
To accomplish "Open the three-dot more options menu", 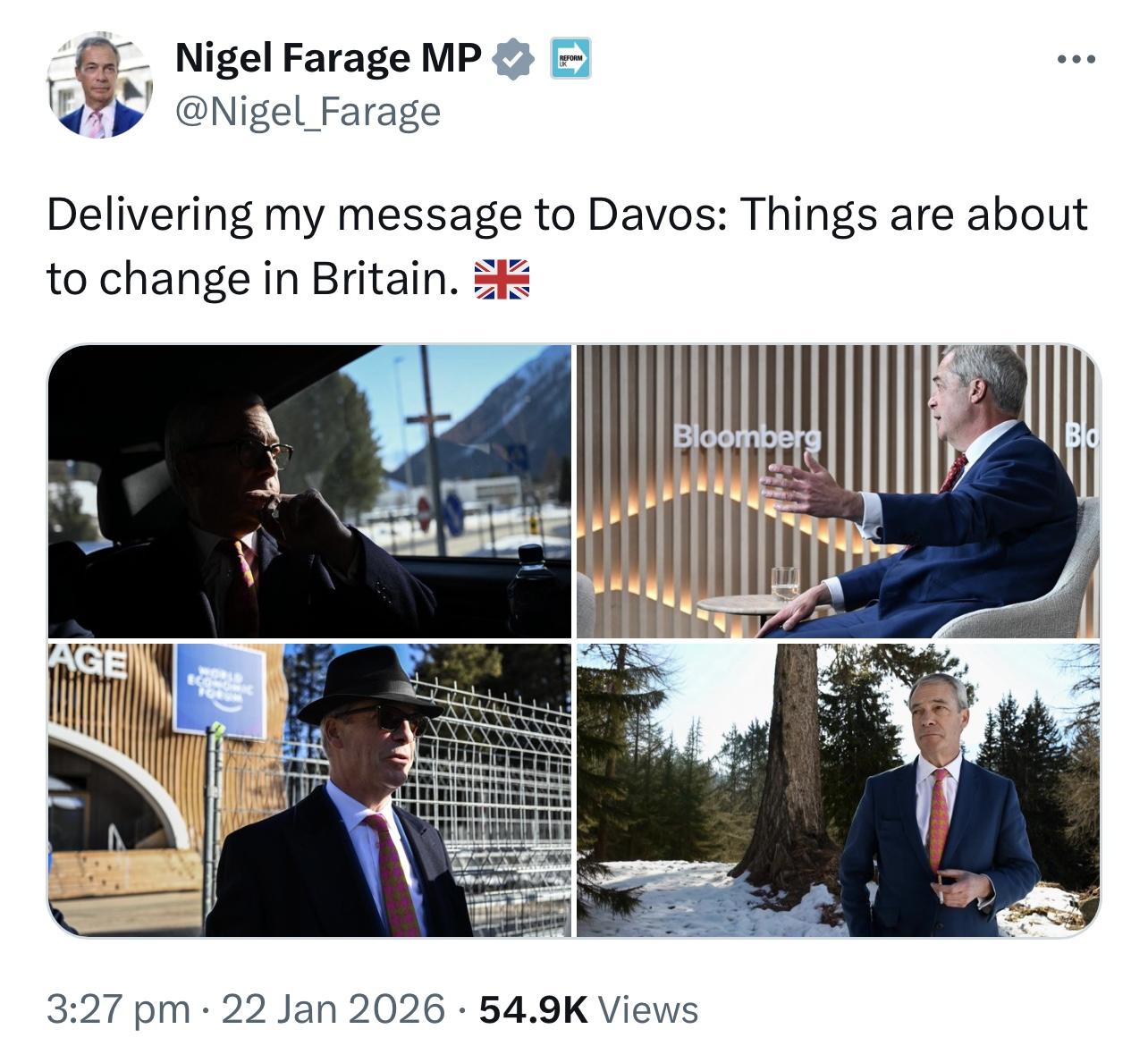I will coord(1075,60).
